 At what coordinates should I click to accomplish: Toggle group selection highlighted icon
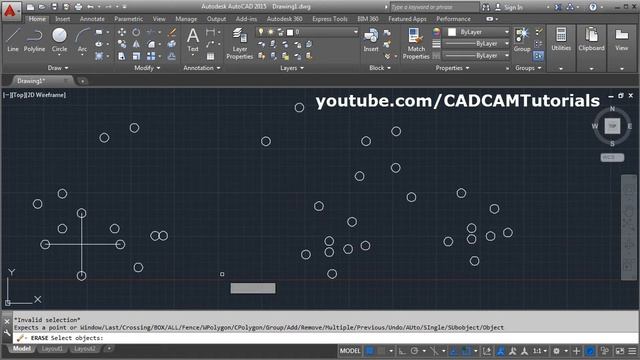pyautogui.click(x=538, y=56)
